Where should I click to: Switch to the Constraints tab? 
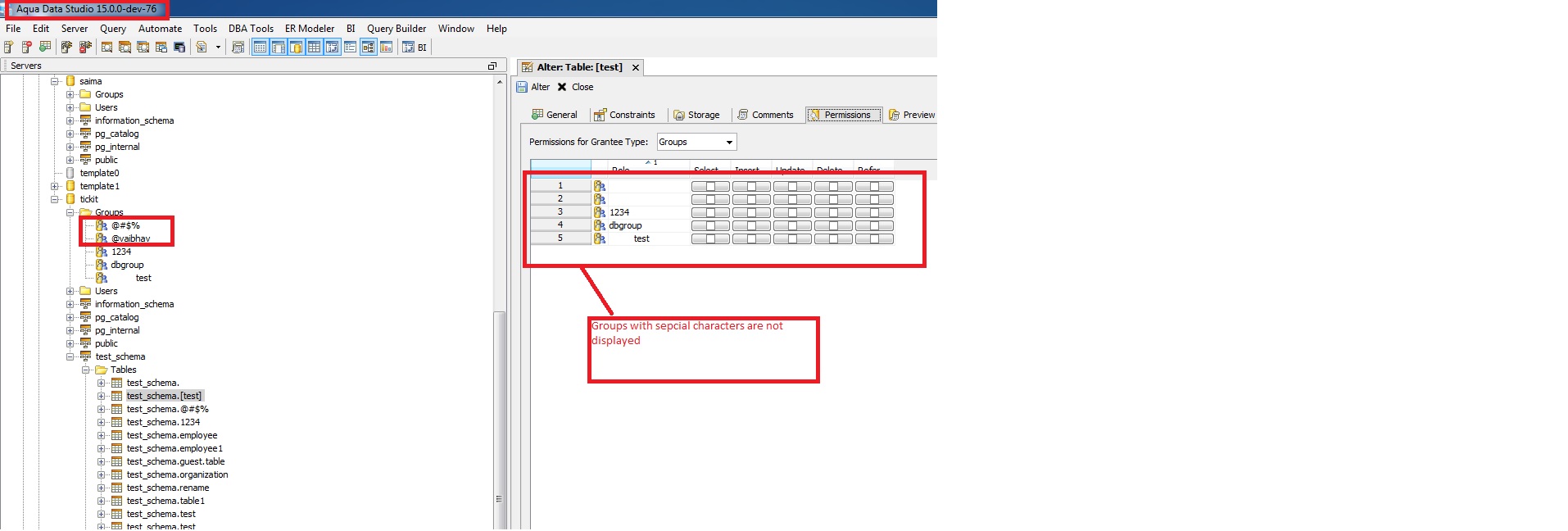(x=624, y=115)
